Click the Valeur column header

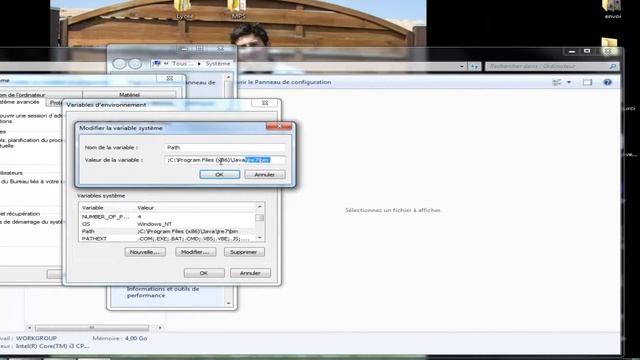195,208
